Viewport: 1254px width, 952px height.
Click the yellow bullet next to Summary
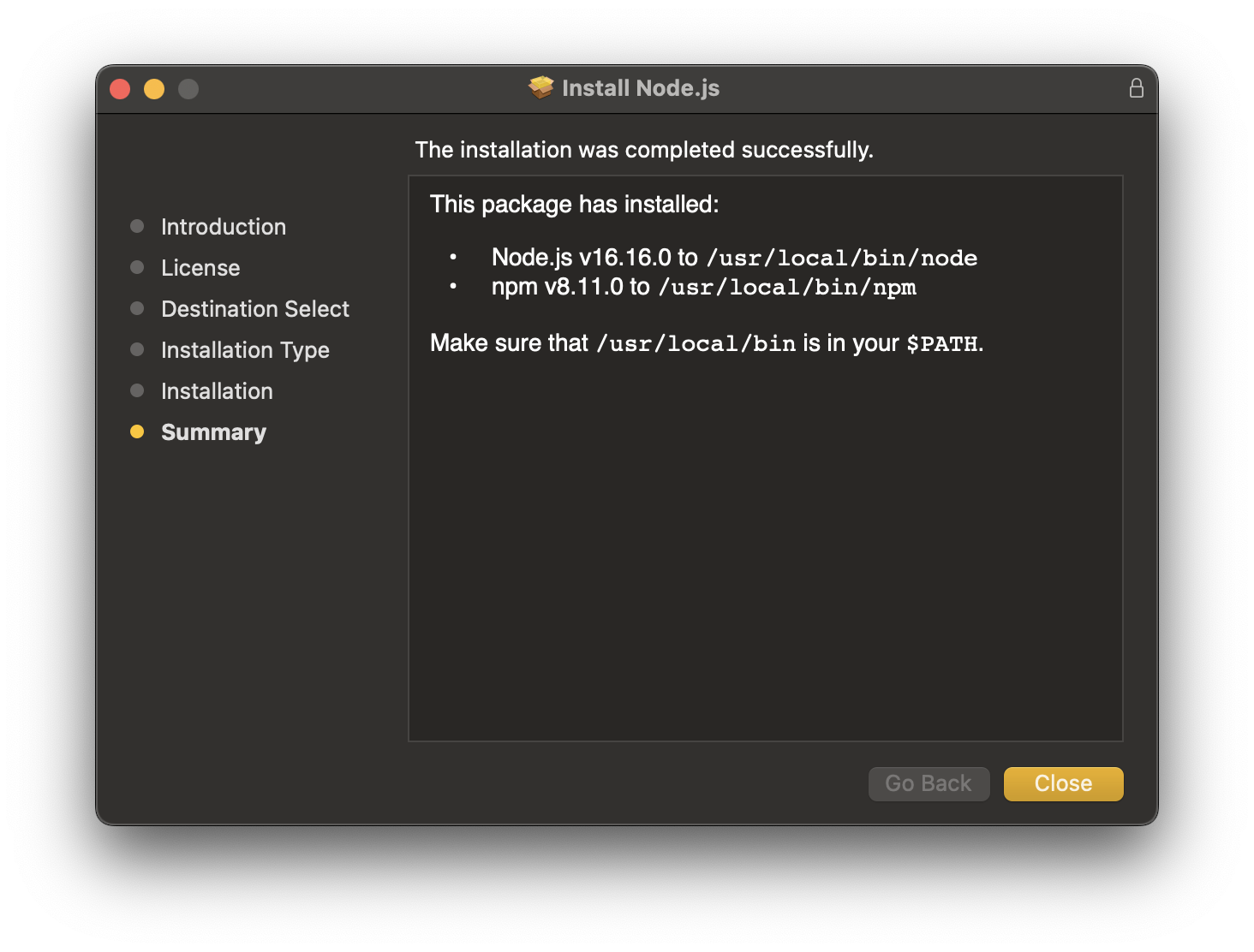(x=137, y=431)
